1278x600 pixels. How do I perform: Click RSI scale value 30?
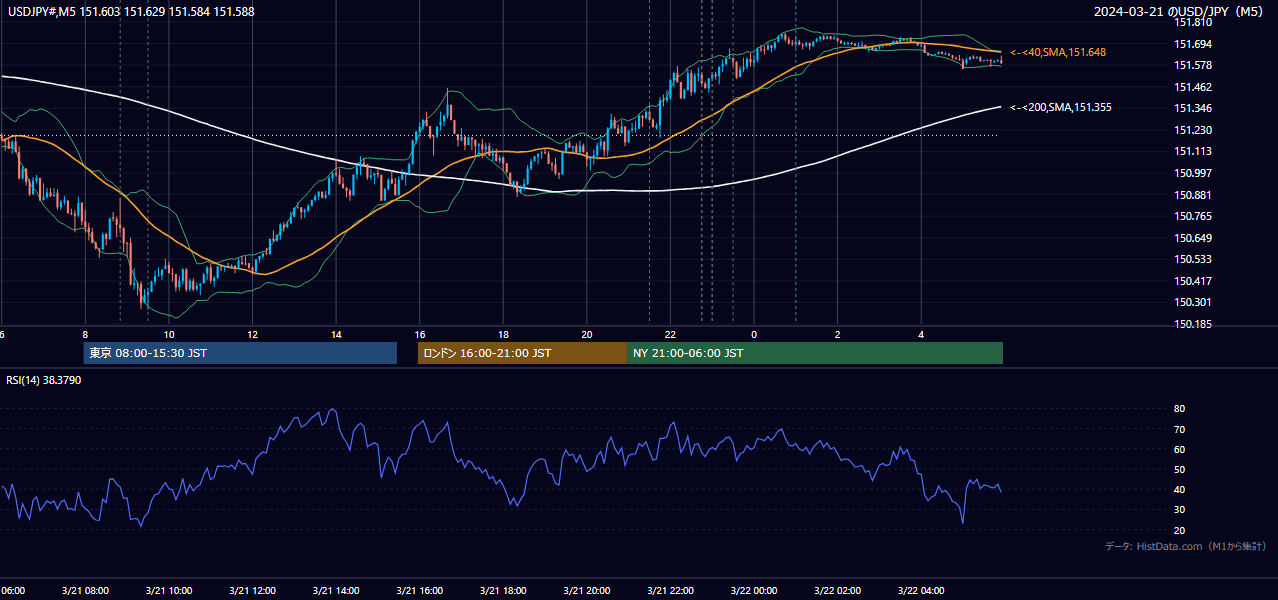click(1179, 510)
